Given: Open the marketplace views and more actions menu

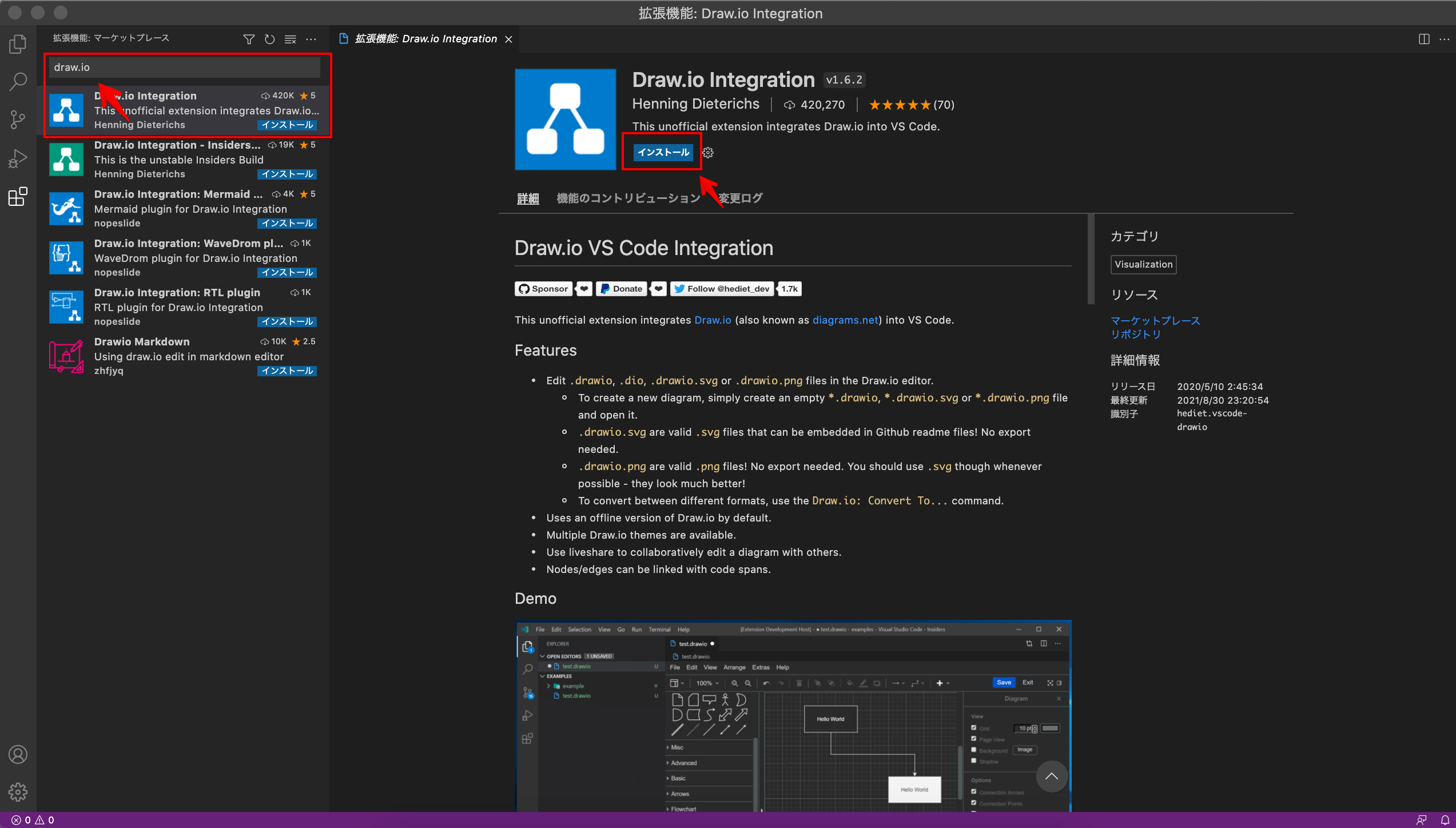Looking at the screenshot, I should pyautogui.click(x=311, y=39).
